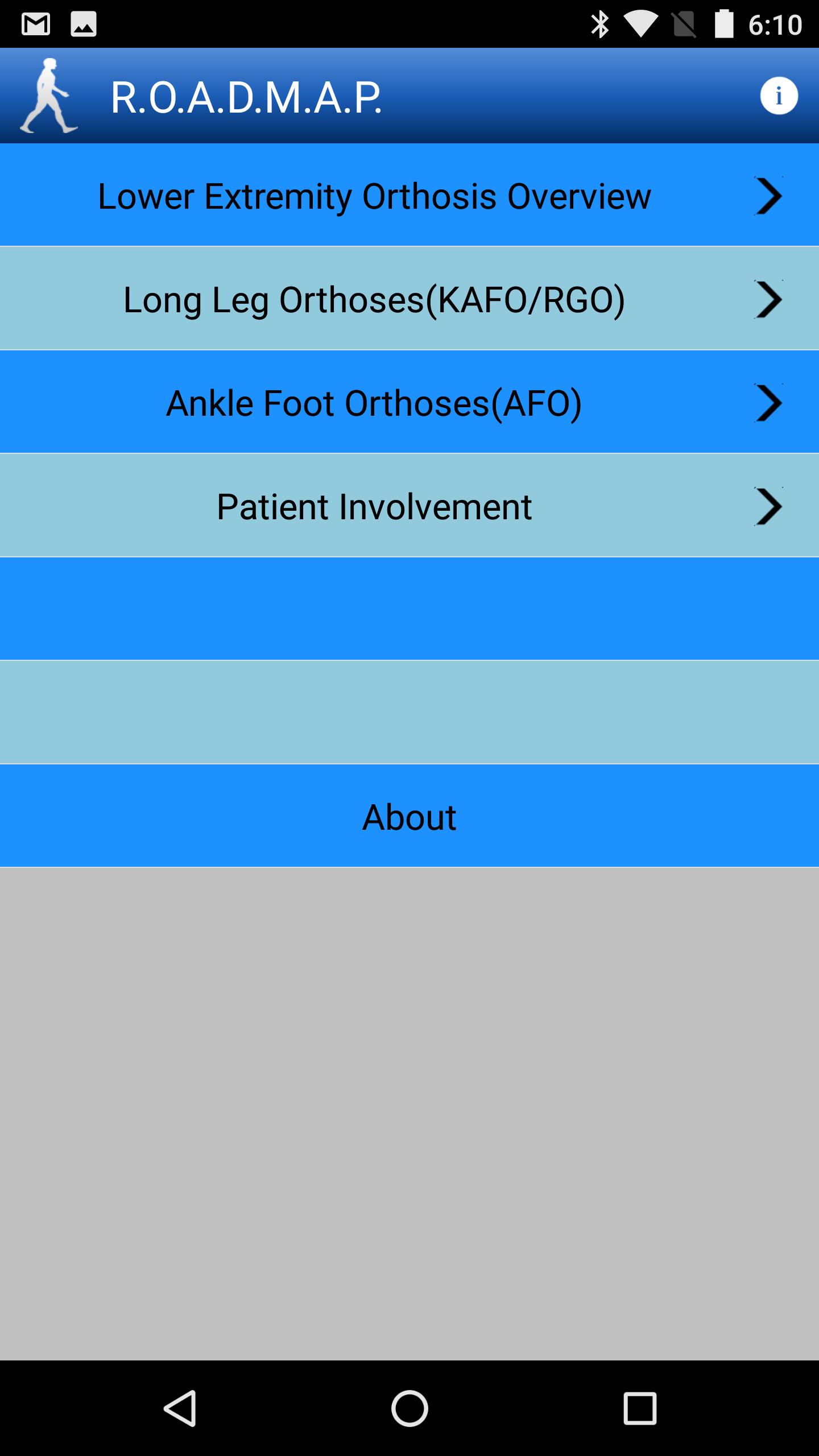Screen dimensions: 819x1456
Task: Open Gmail notification icon in status bar
Action: coord(36,24)
